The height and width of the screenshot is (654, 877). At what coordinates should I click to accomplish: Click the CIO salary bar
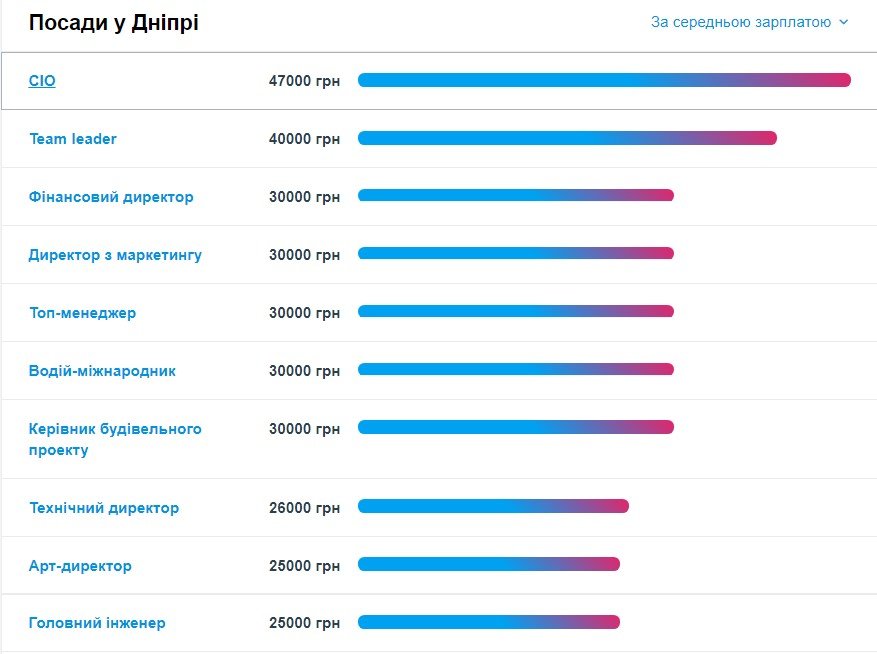click(604, 80)
